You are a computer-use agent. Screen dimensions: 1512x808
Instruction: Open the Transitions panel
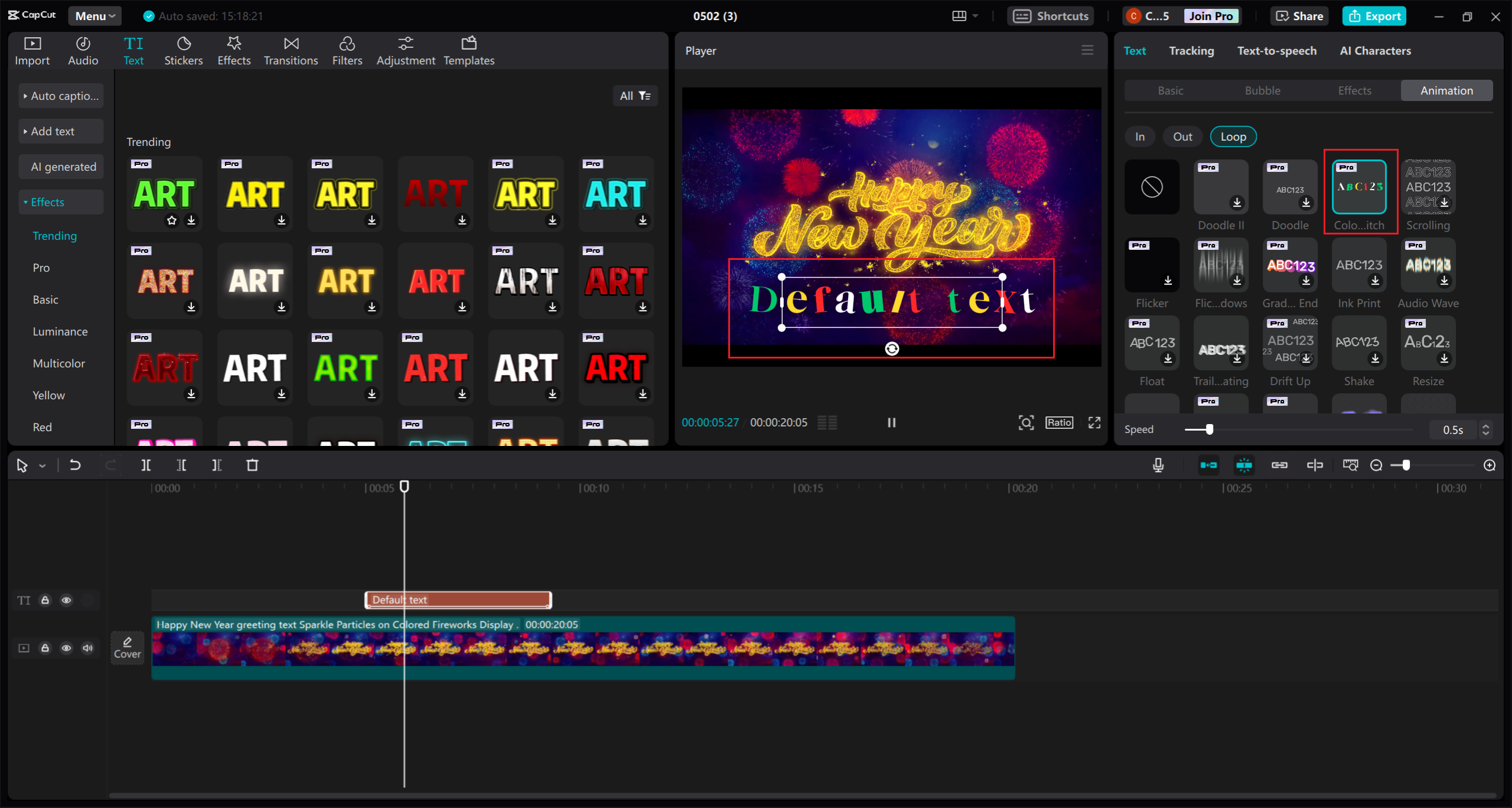(x=291, y=51)
